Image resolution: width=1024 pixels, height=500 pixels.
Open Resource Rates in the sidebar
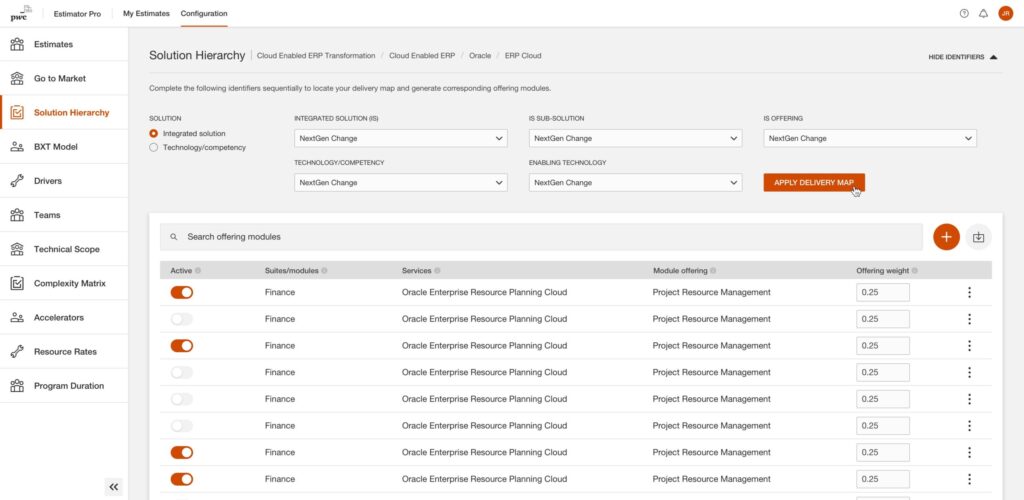64,351
